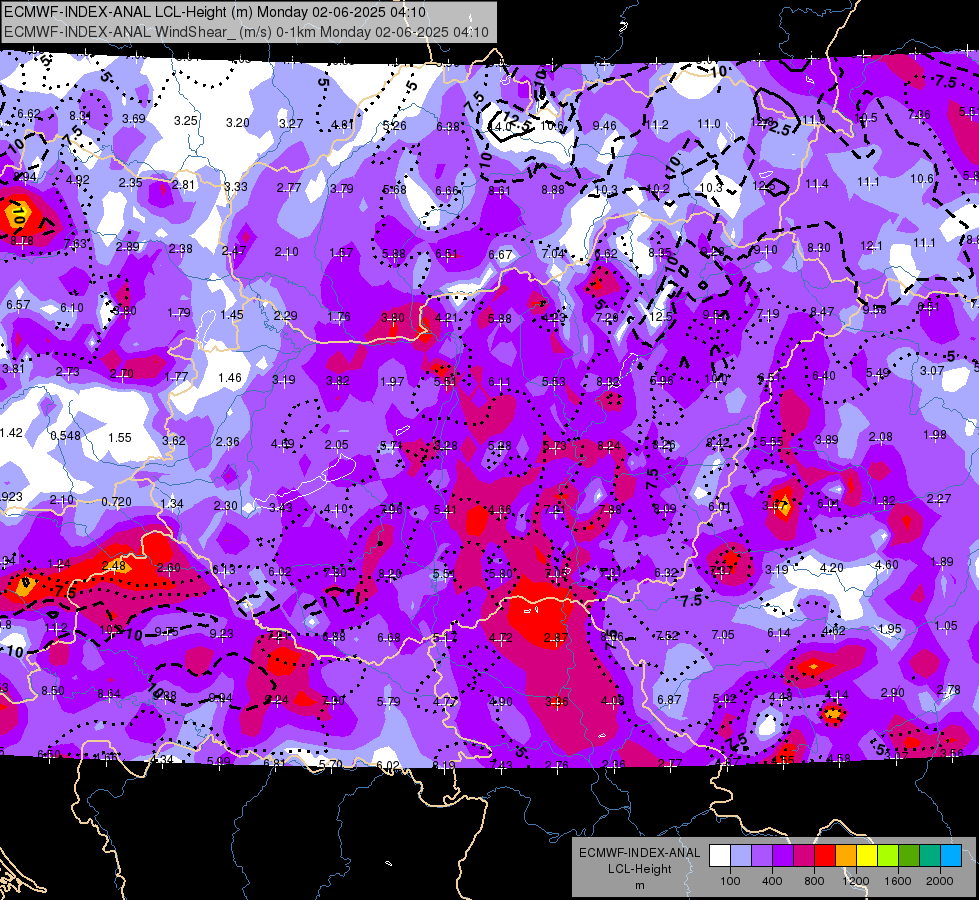
Task: Click the wind shear value '1.55'
Action: [x=120, y=438]
